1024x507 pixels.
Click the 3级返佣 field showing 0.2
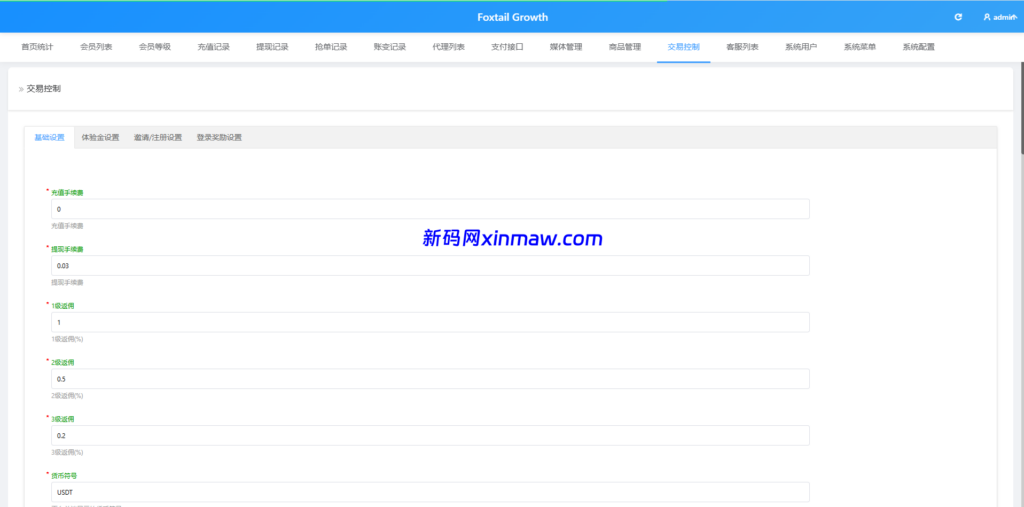pos(430,436)
